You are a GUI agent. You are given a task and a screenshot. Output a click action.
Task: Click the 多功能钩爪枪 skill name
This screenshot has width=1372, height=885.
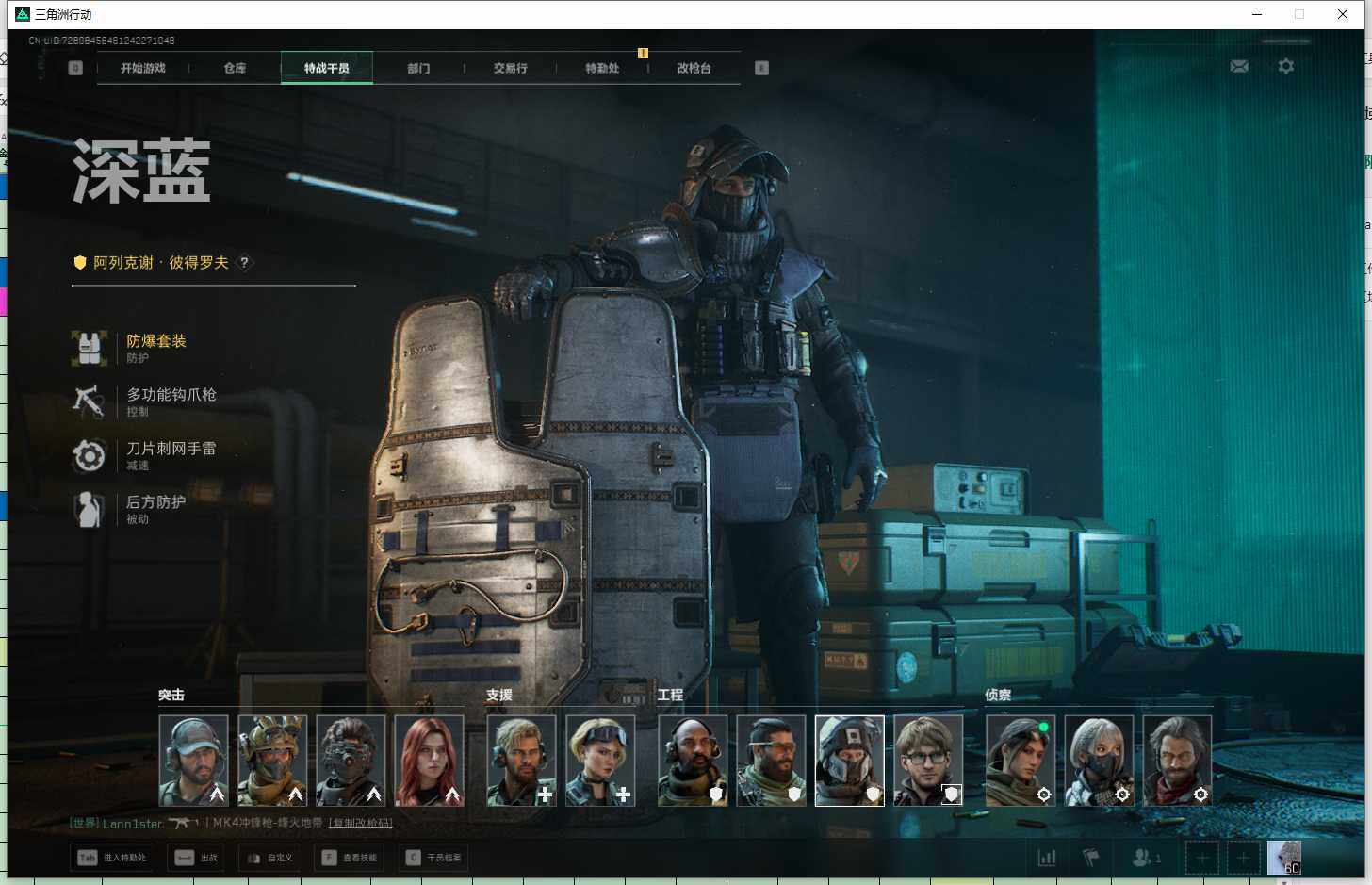(x=171, y=394)
